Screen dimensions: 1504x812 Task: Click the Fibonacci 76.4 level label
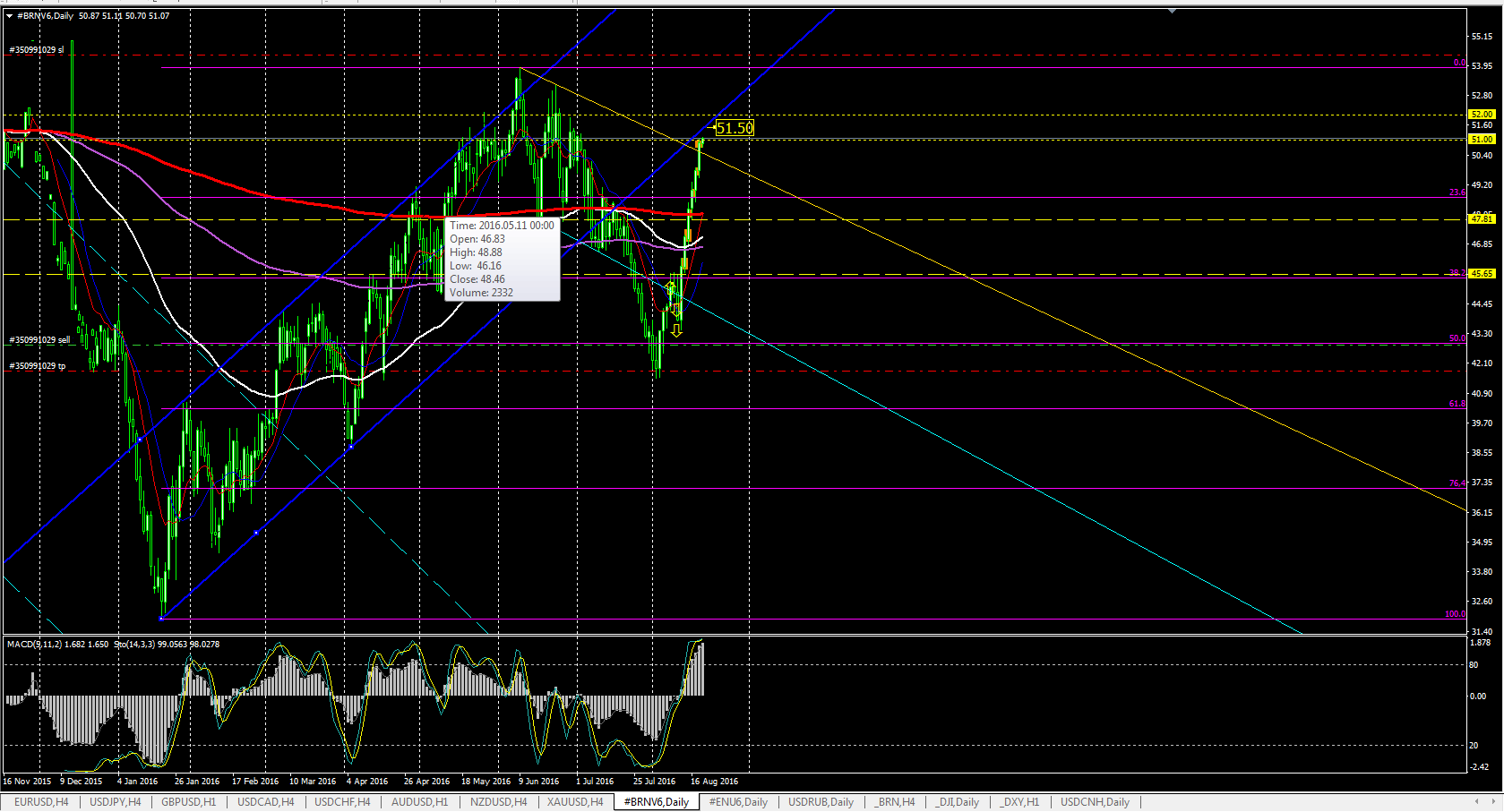pyautogui.click(x=1457, y=483)
